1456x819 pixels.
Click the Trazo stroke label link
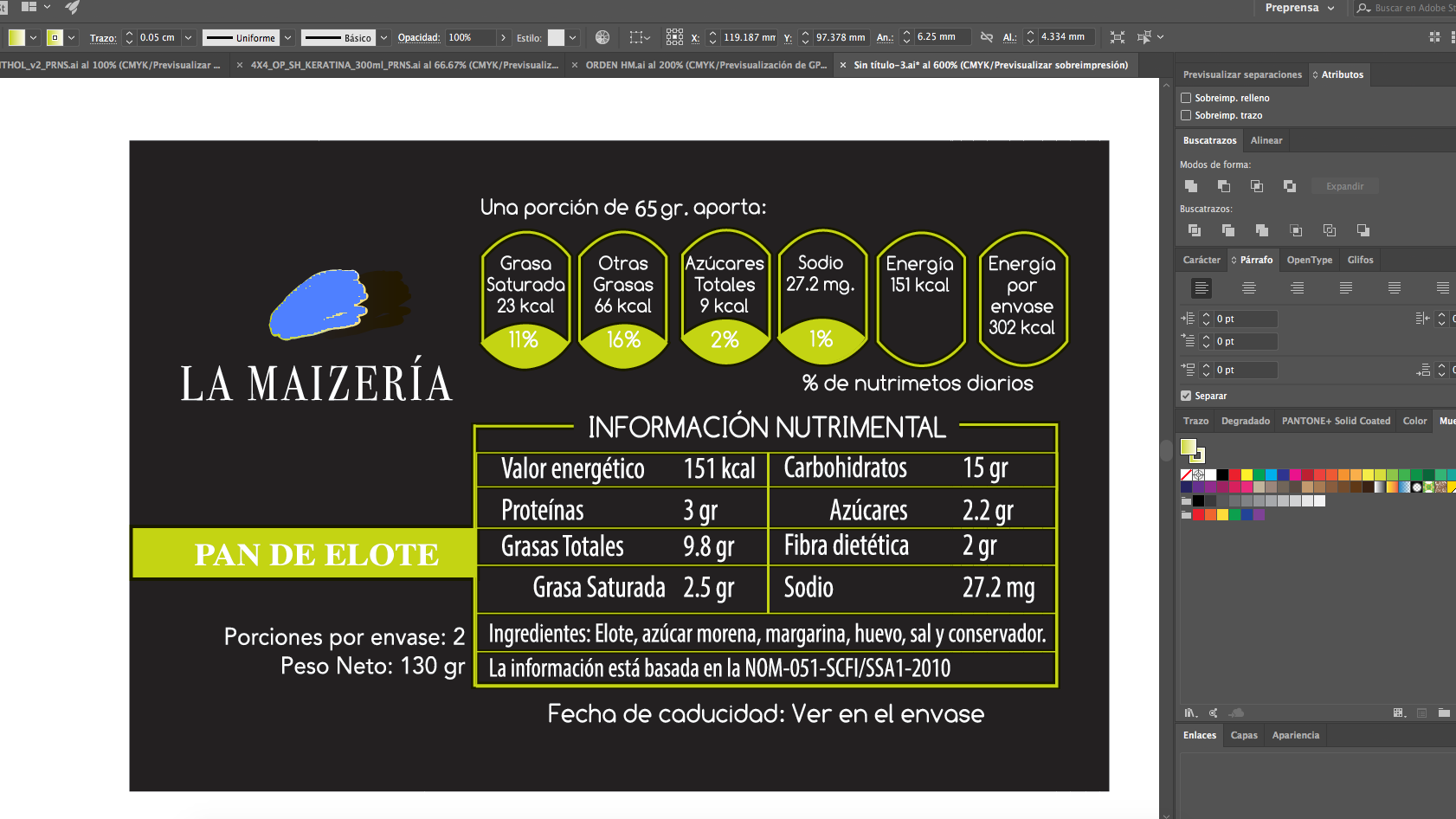[103, 38]
